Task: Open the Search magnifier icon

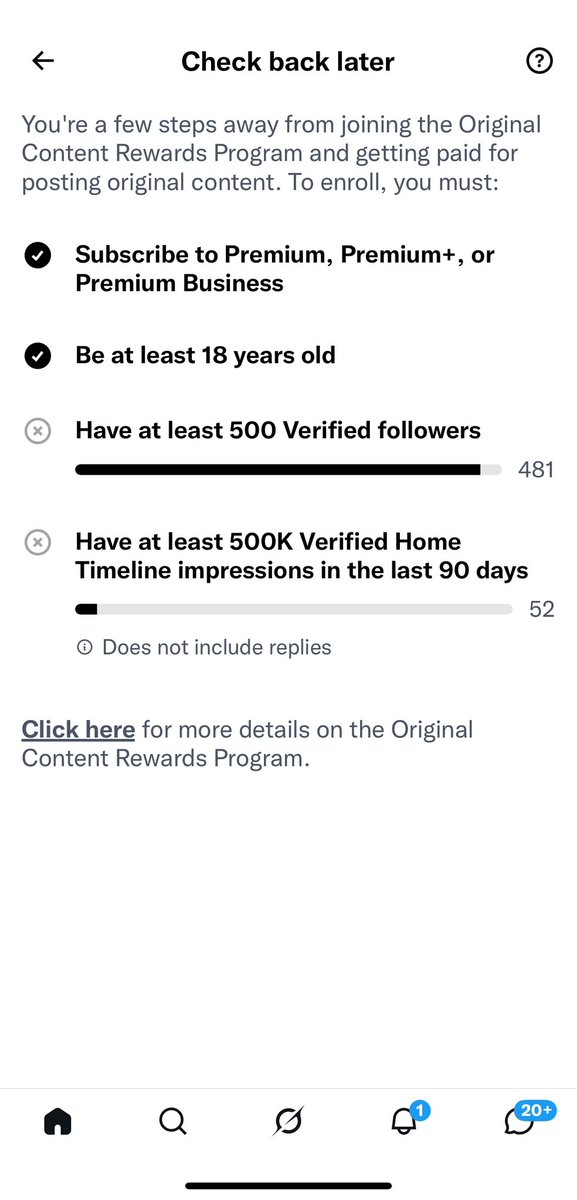Action: point(173,1122)
